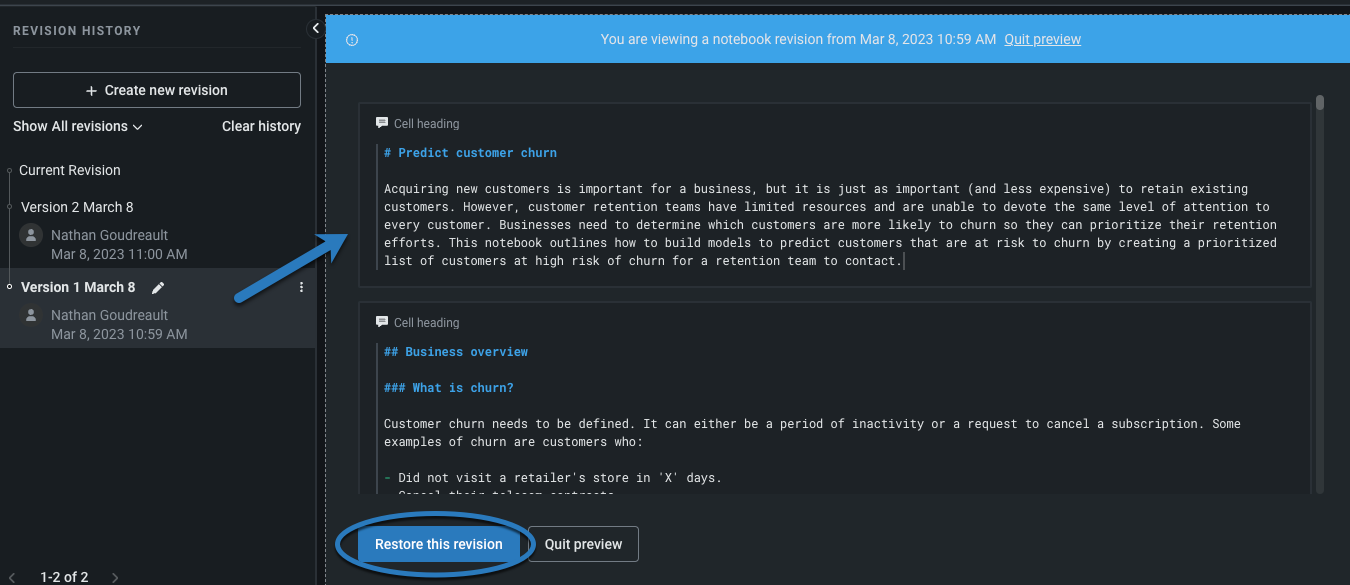Click second Cell heading comment icon
Screen dimensions: 1350x585
[382, 322]
